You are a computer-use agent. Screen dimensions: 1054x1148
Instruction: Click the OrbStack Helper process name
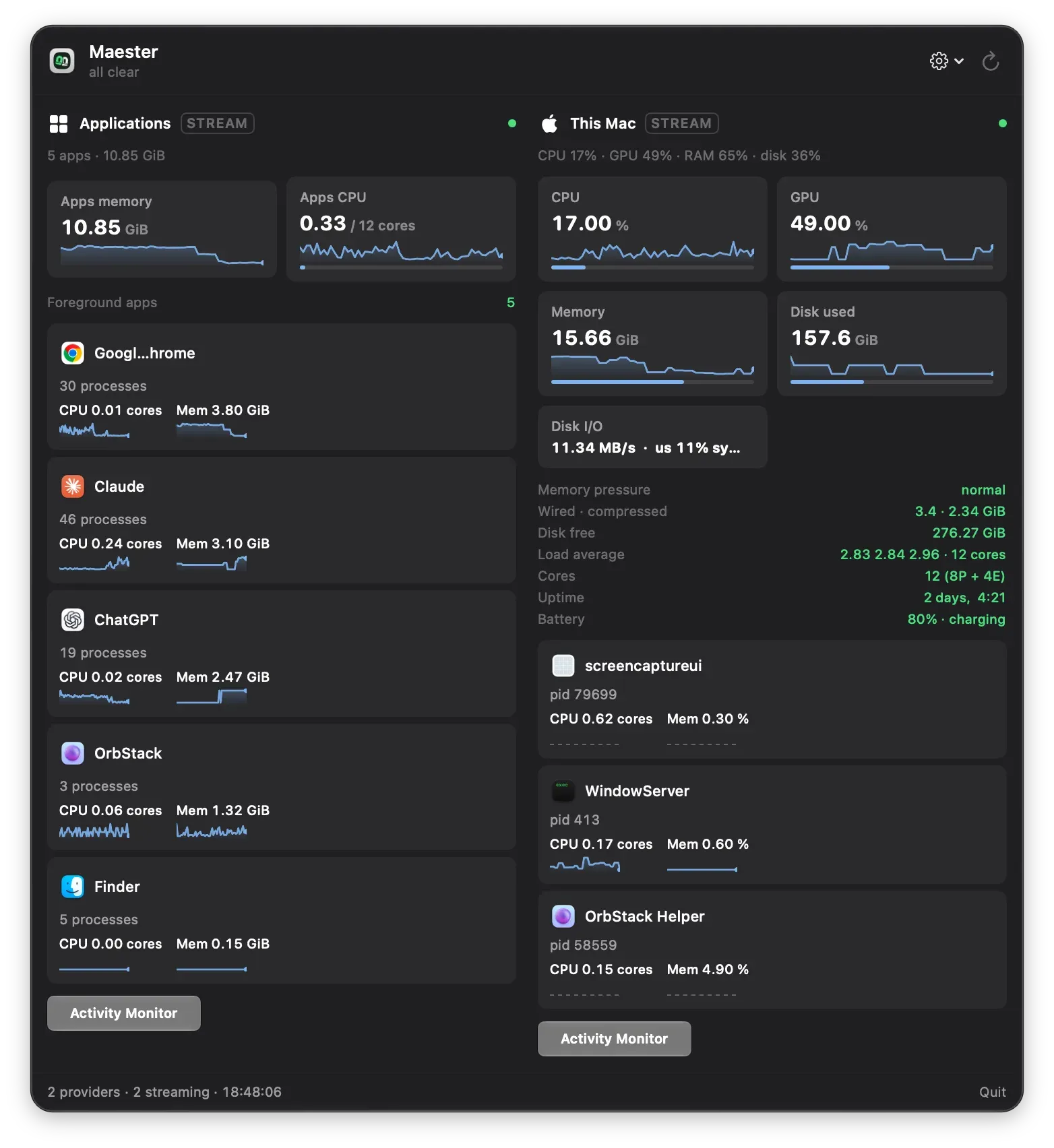click(645, 916)
